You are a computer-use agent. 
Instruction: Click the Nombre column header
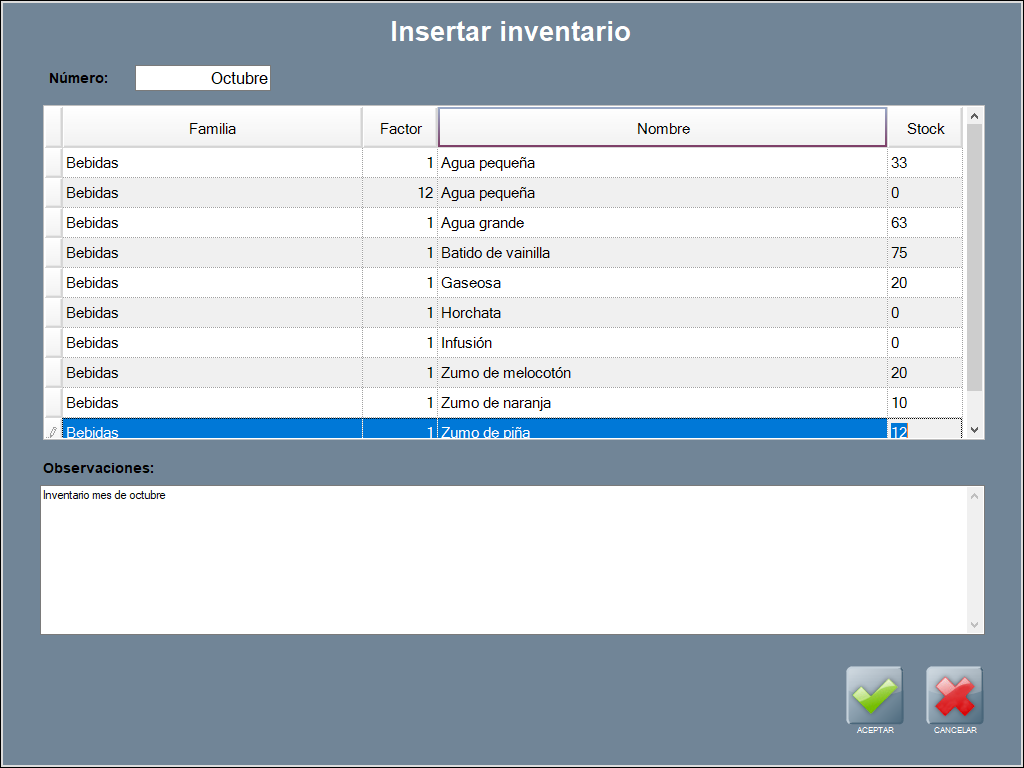pos(662,128)
